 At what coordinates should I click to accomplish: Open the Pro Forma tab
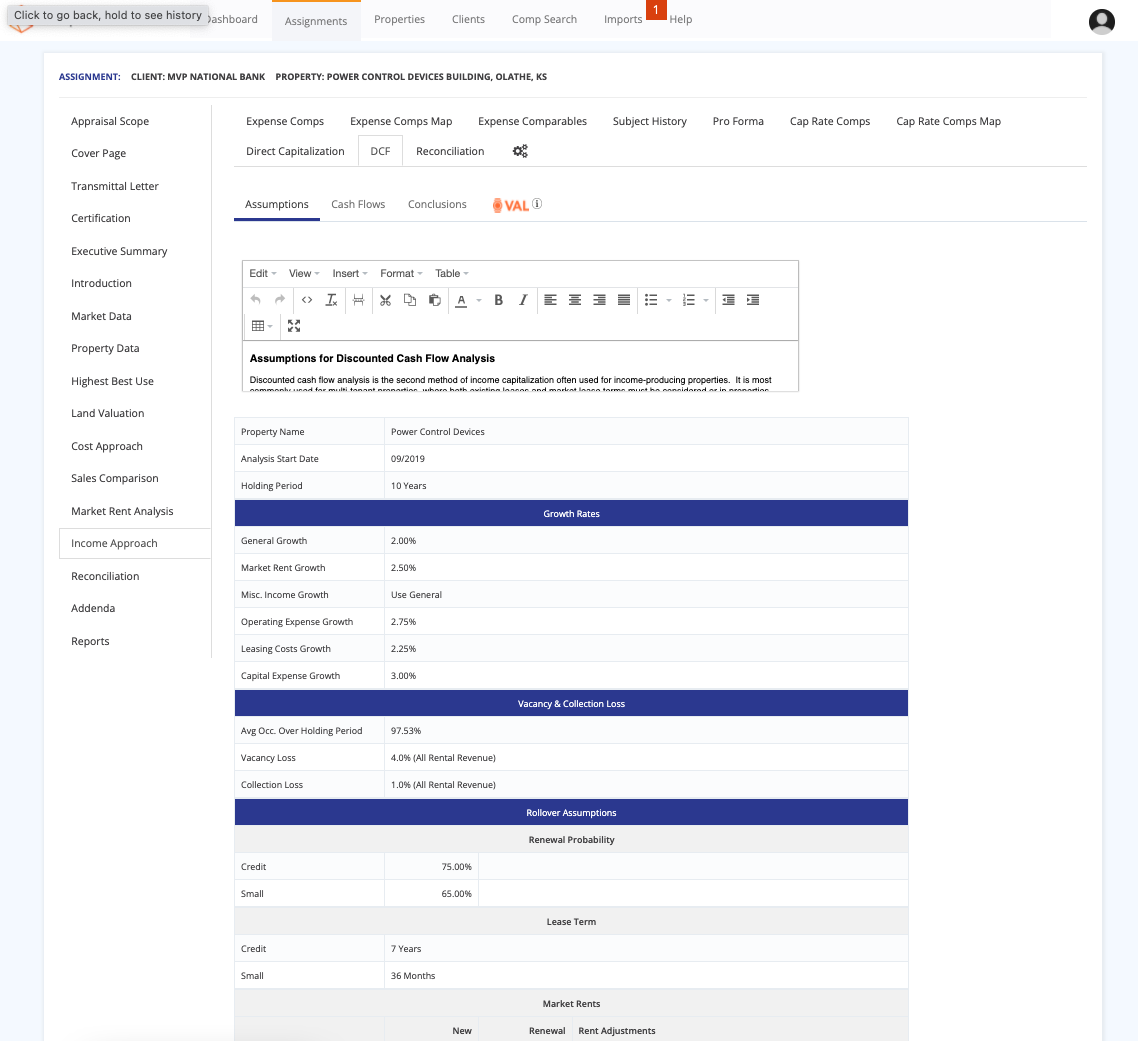coord(738,121)
